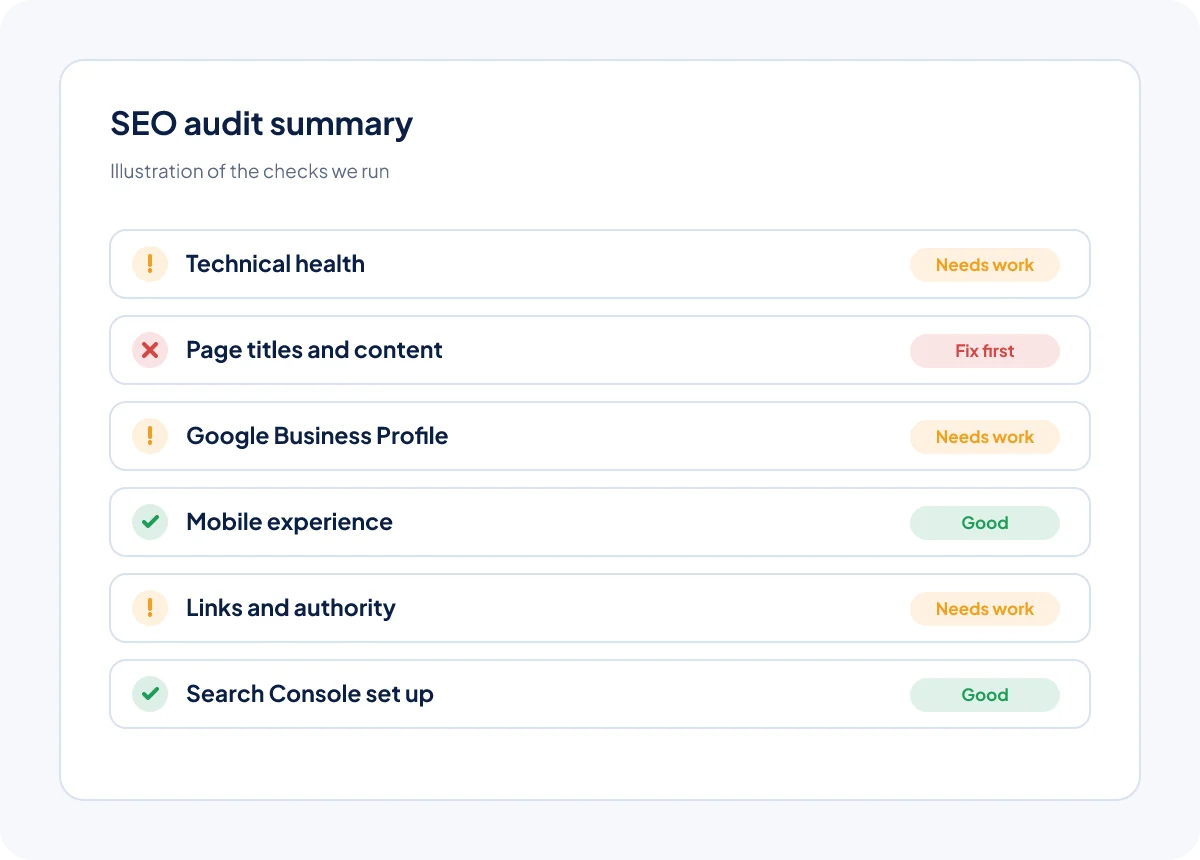Click the warning icon beside Google Business Profile
This screenshot has height=860, width=1200.
[x=150, y=436]
